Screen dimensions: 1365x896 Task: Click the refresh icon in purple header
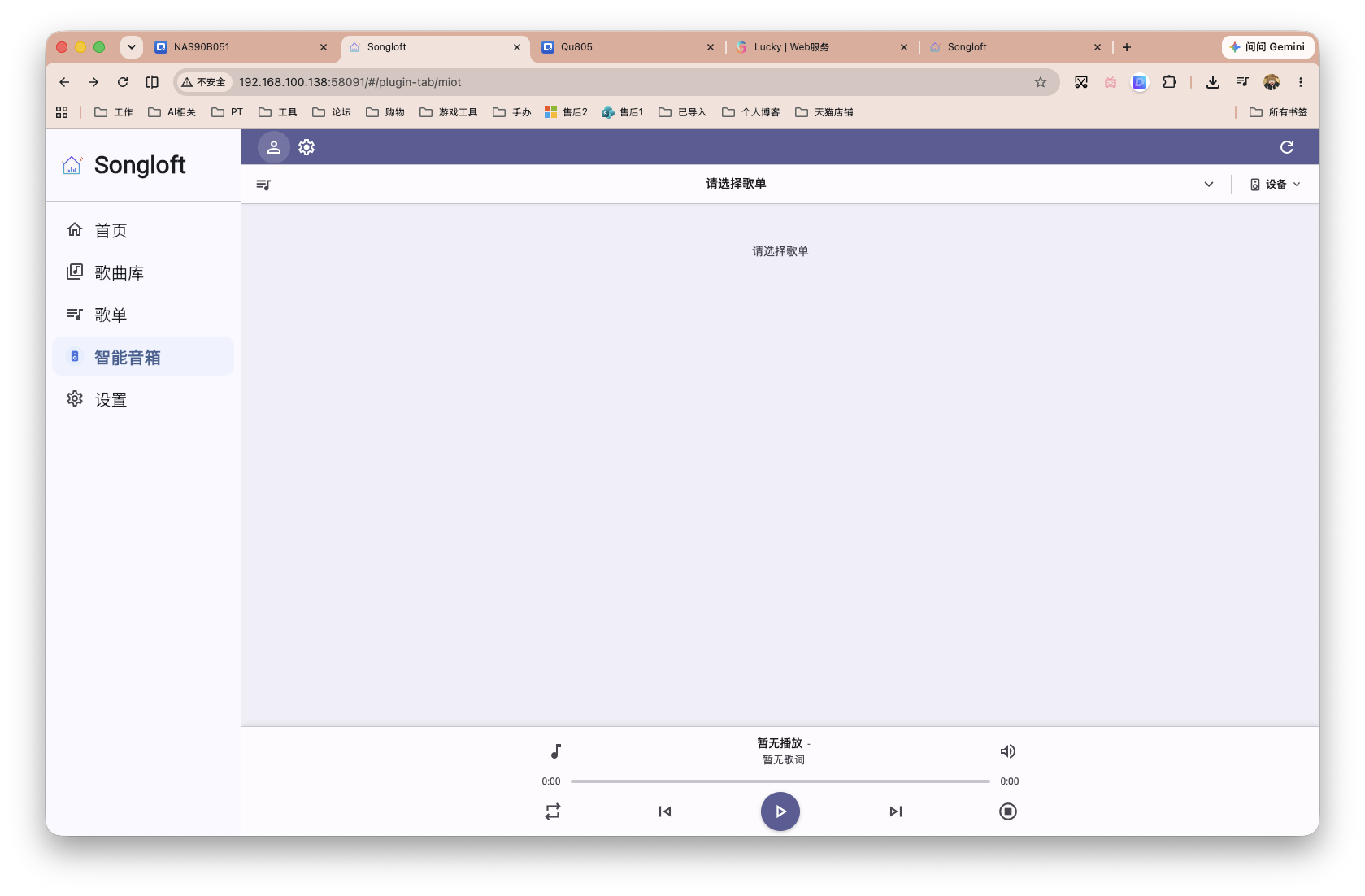(x=1287, y=147)
